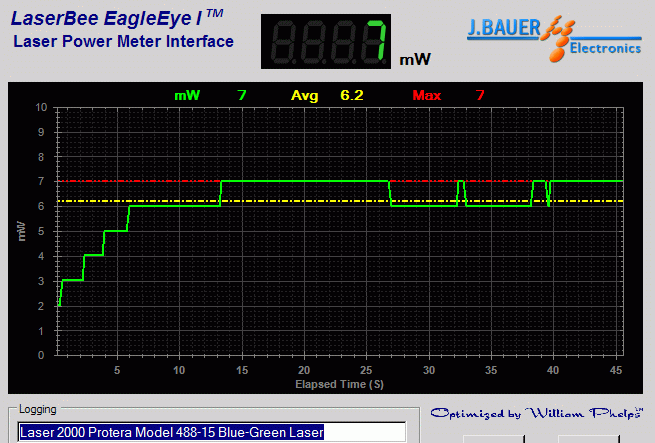The height and width of the screenshot is (443, 655).
Task: Click the "9" tick label on the vertical axis
Action: point(41,132)
